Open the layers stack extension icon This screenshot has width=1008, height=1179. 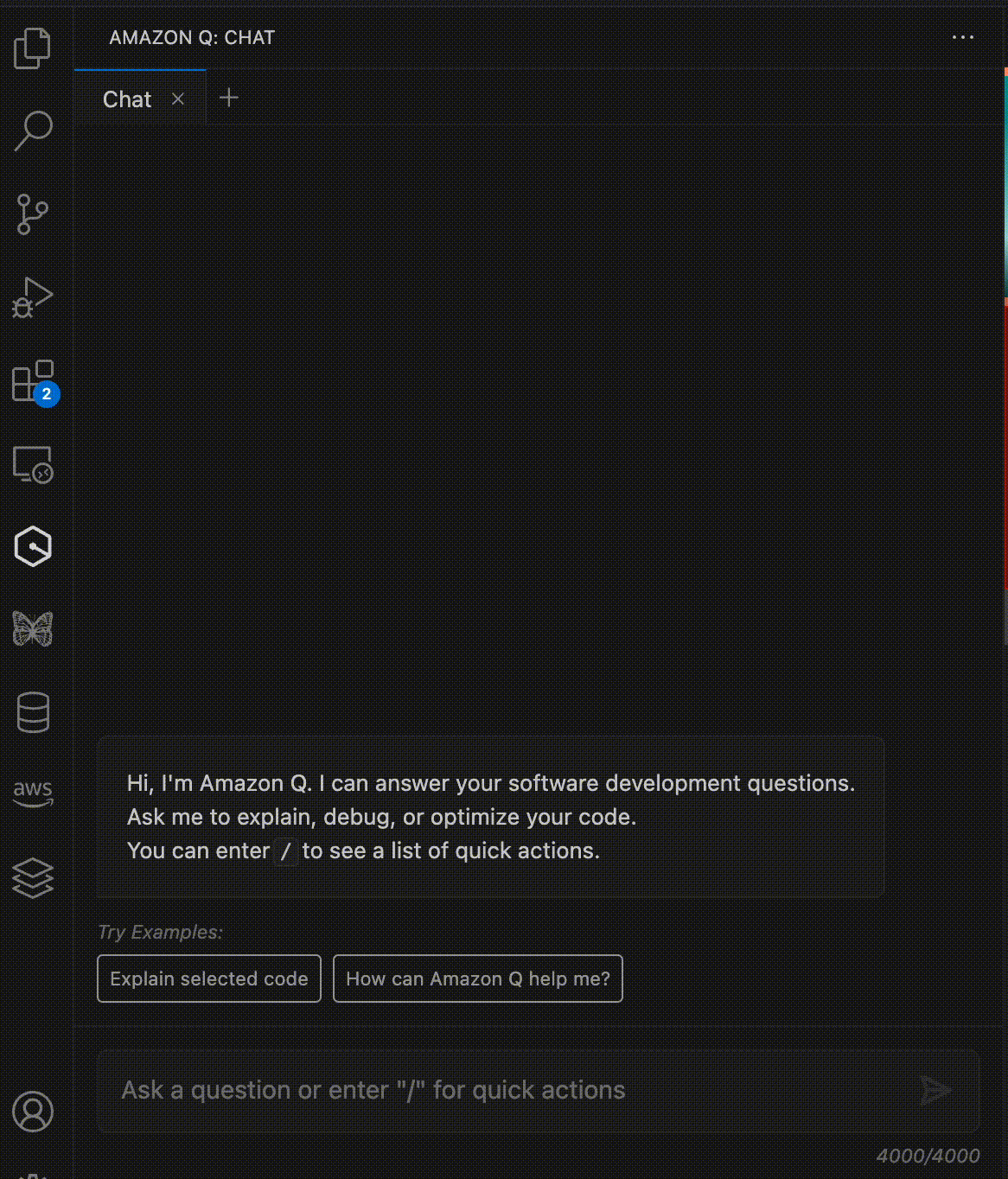click(x=33, y=878)
